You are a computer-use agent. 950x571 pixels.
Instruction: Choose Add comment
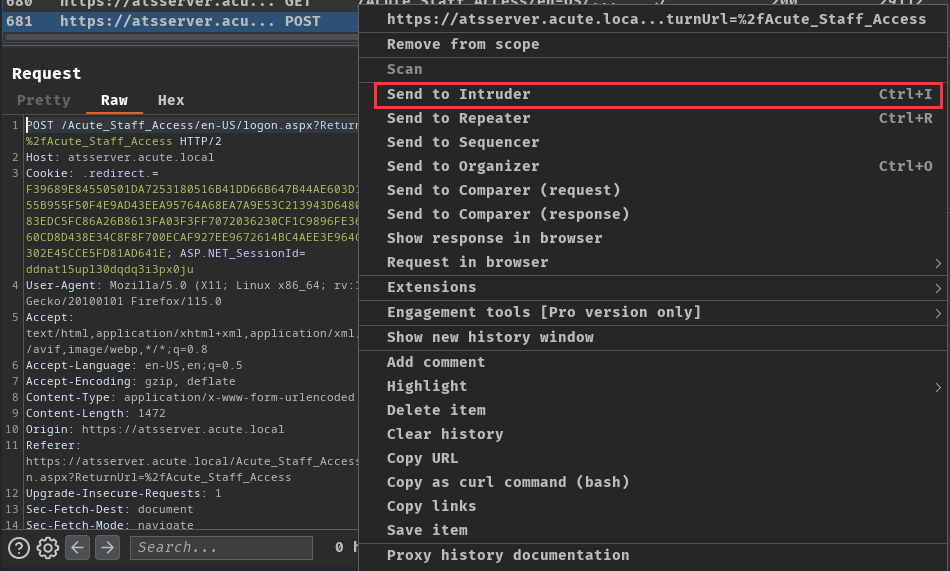654,362
